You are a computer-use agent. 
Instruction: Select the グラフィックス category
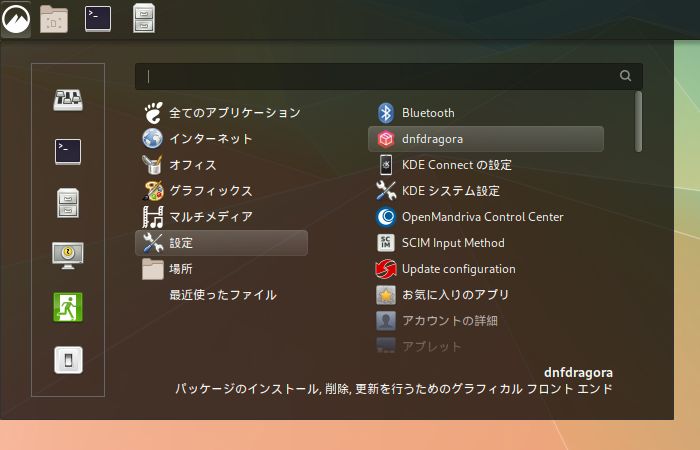pyautogui.click(x=221, y=191)
